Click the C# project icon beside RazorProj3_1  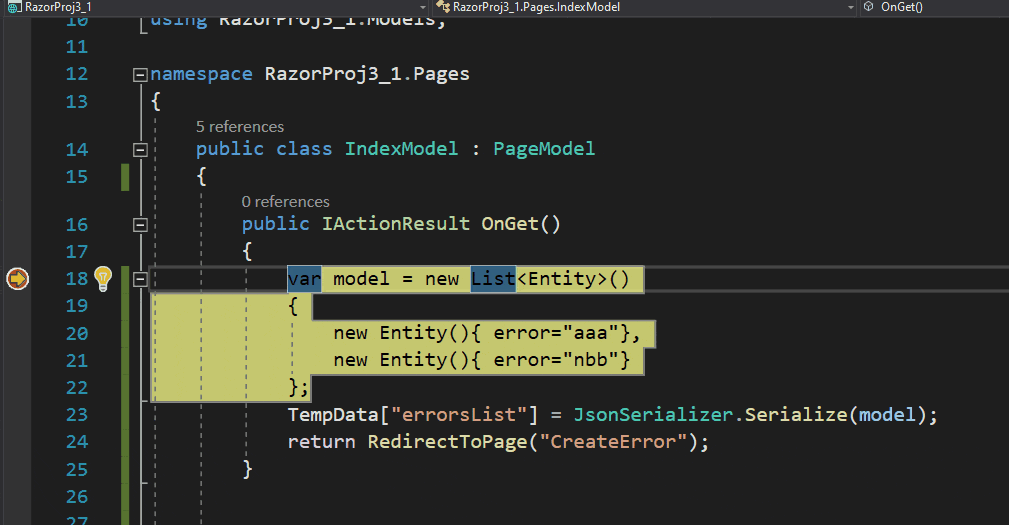point(14,7)
